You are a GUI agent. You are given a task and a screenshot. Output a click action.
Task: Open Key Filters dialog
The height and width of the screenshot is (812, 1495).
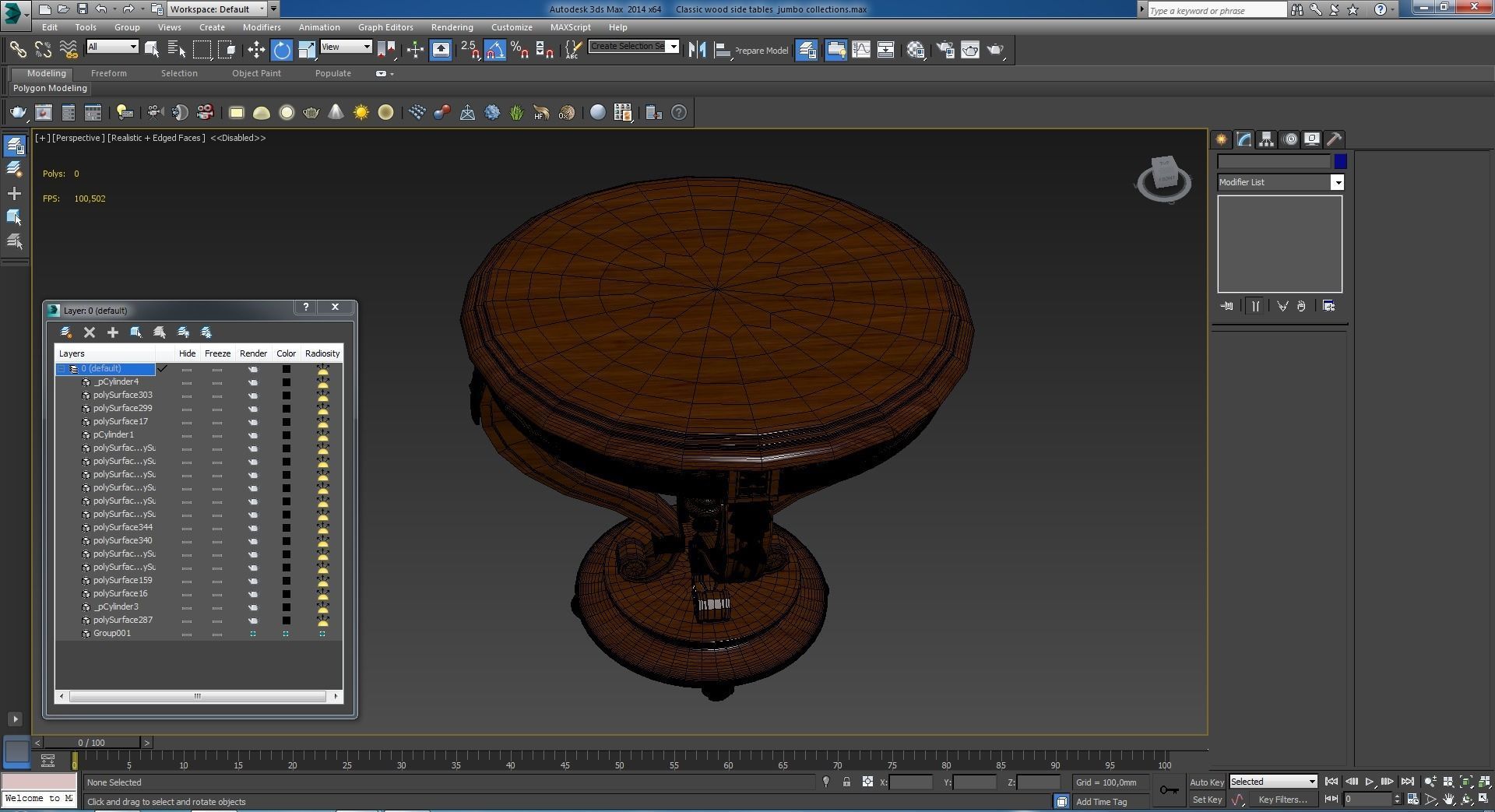[1282, 800]
